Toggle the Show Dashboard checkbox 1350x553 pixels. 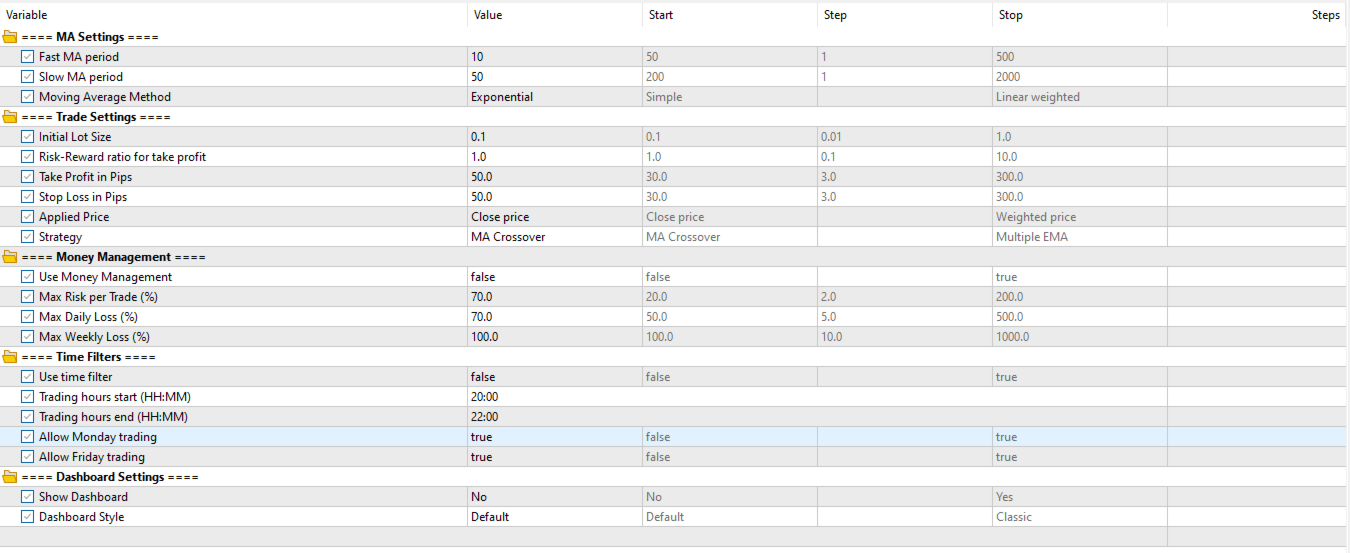pos(27,497)
